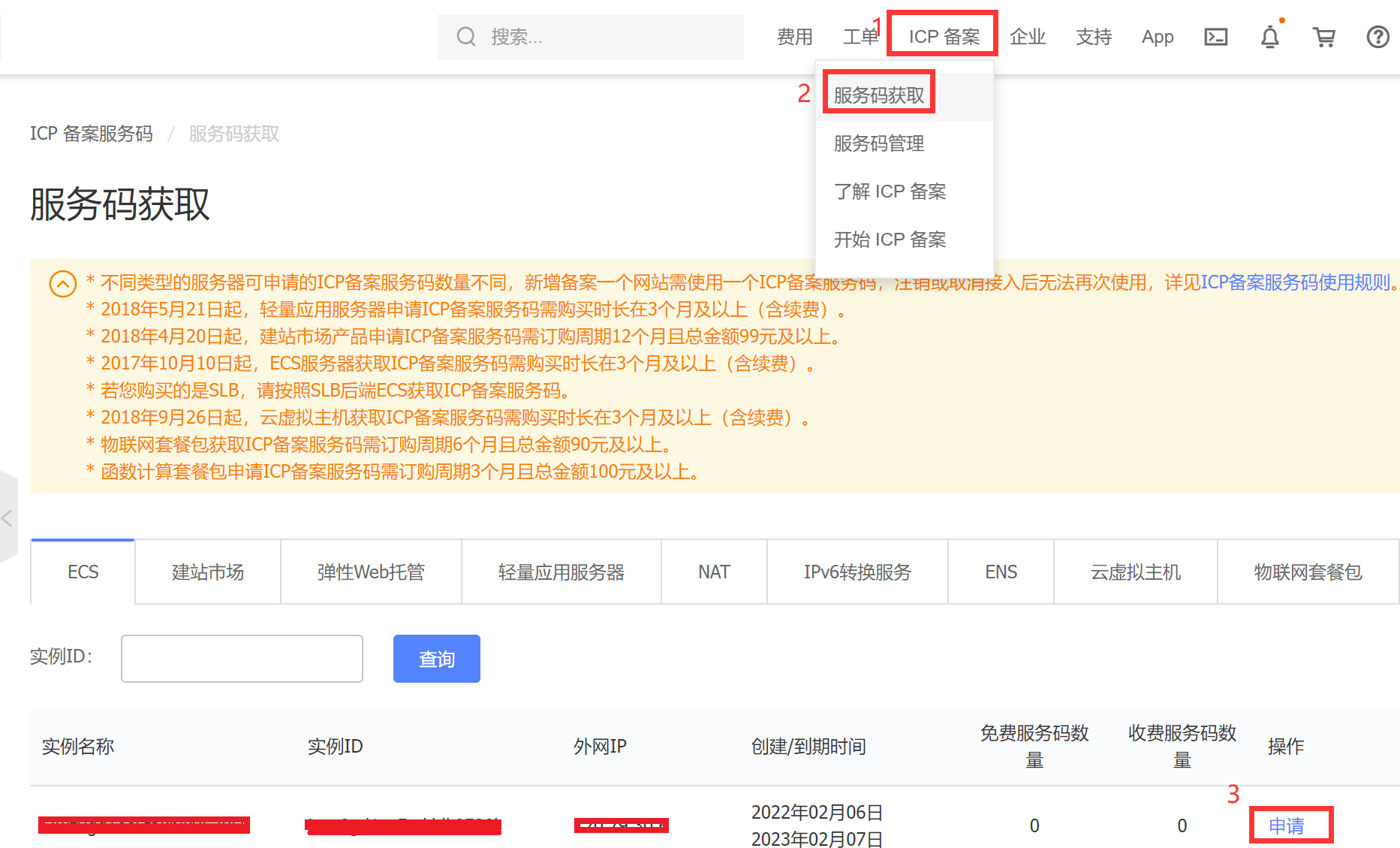Open the ICP 备案 dropdown menu
The height and width of the screenshot is (848, 1400).
pyautogui.click(x=942, y=33)
